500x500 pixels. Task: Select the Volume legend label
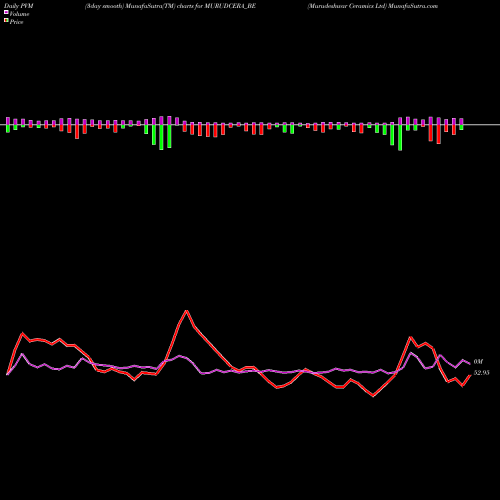pos(19,14)
